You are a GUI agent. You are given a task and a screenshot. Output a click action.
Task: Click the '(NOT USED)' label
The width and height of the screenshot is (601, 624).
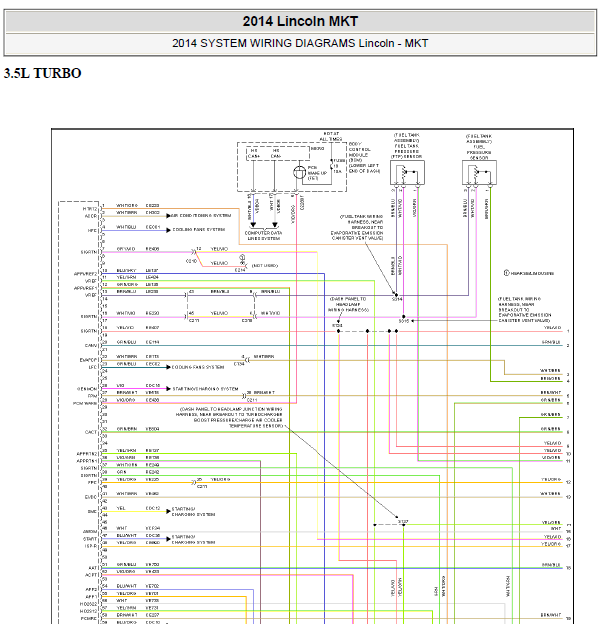pos(265,266)
